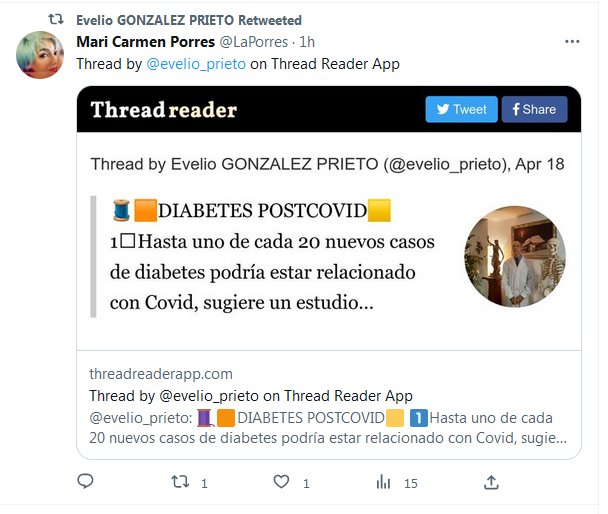Viewport: 608px width, 514px height.
Task: Like the tweet with the heart icon
Action: coord(281,482)
